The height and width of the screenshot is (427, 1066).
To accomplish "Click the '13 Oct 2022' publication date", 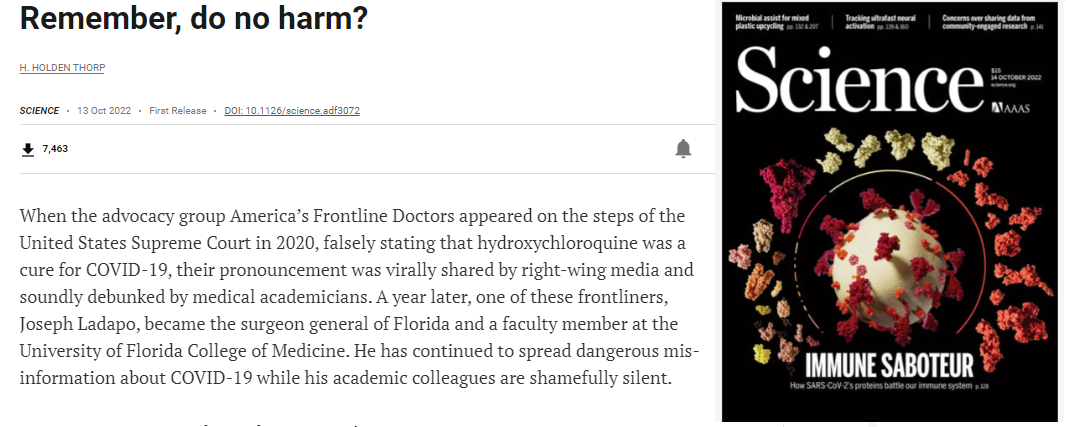I will click(x=105, y=110).
